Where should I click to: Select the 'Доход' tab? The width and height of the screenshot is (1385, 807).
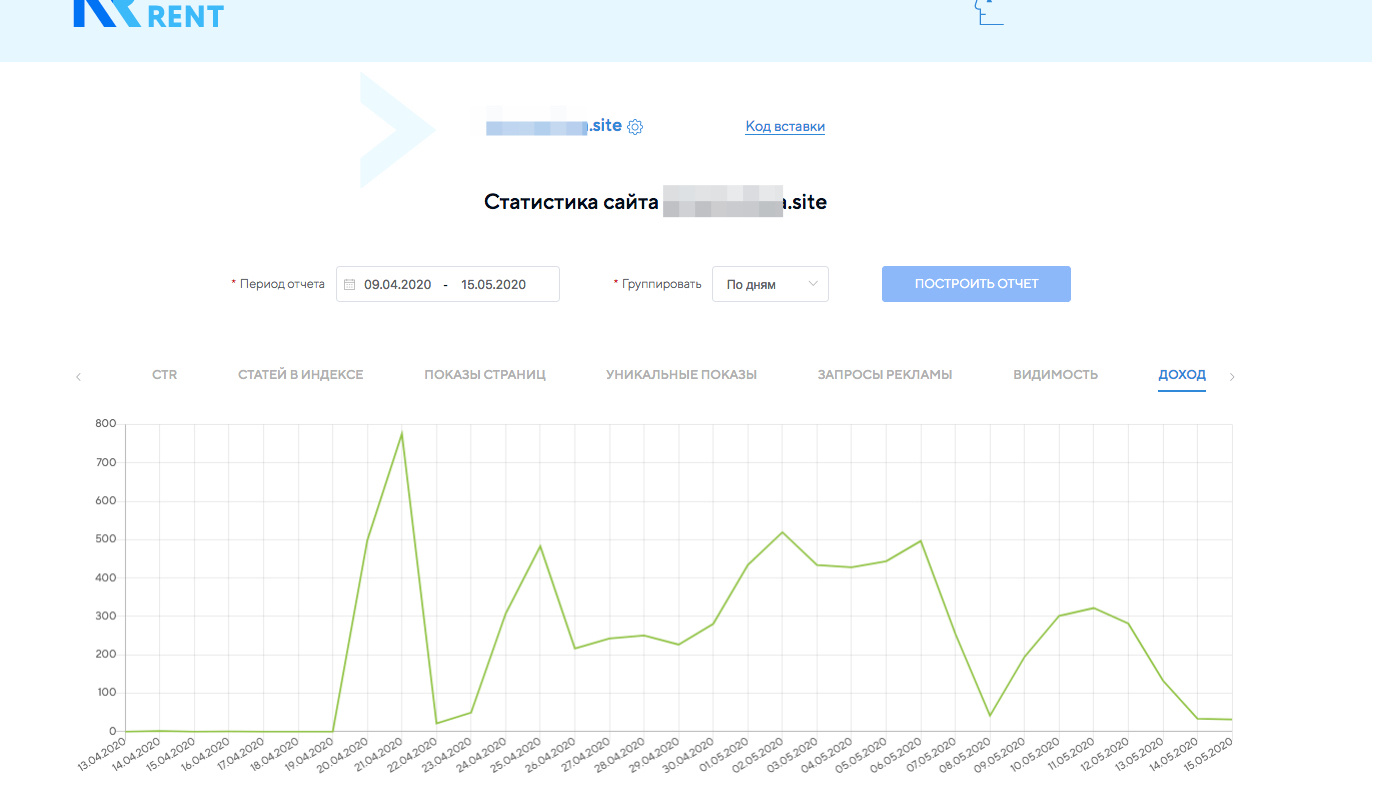[1181, 375]
